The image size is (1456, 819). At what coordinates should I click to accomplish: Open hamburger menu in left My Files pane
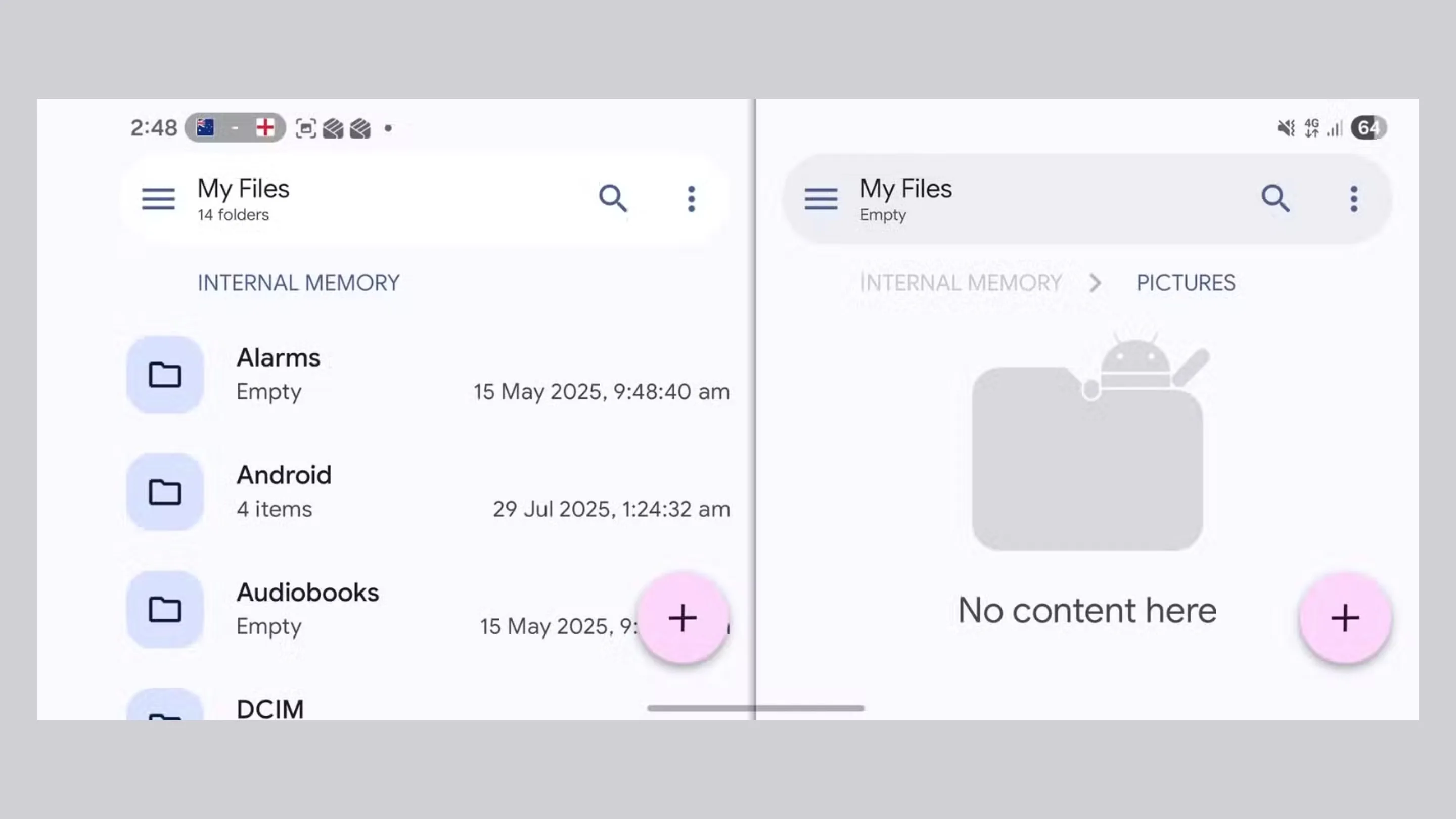coord(158,199)
